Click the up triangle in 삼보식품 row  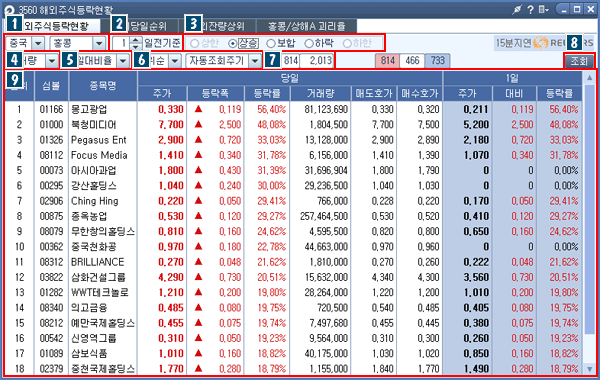[x=198, y=353]
